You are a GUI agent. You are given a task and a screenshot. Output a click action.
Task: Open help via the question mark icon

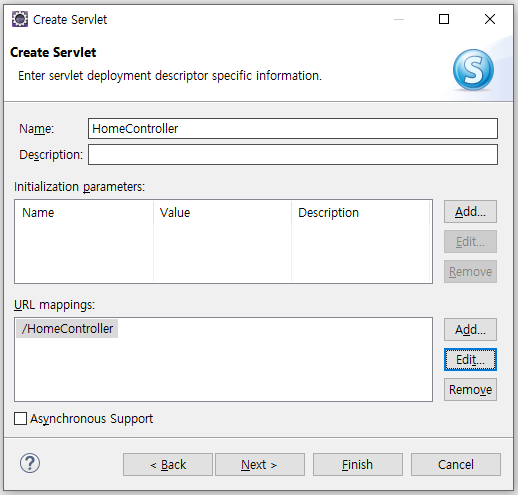30,463
